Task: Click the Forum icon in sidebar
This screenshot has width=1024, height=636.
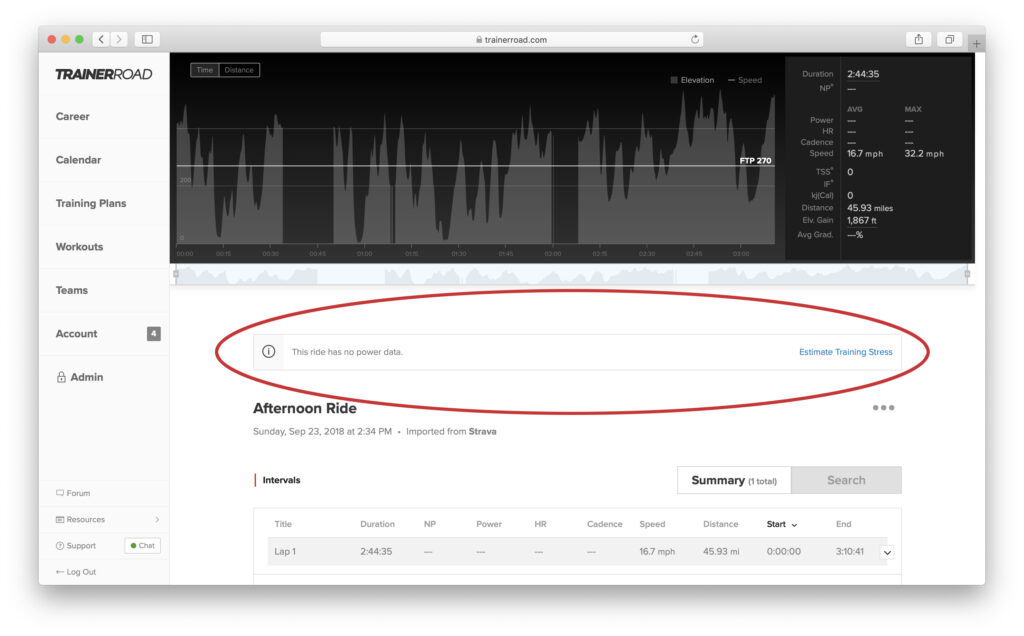Action: click(x=62, y=492)
